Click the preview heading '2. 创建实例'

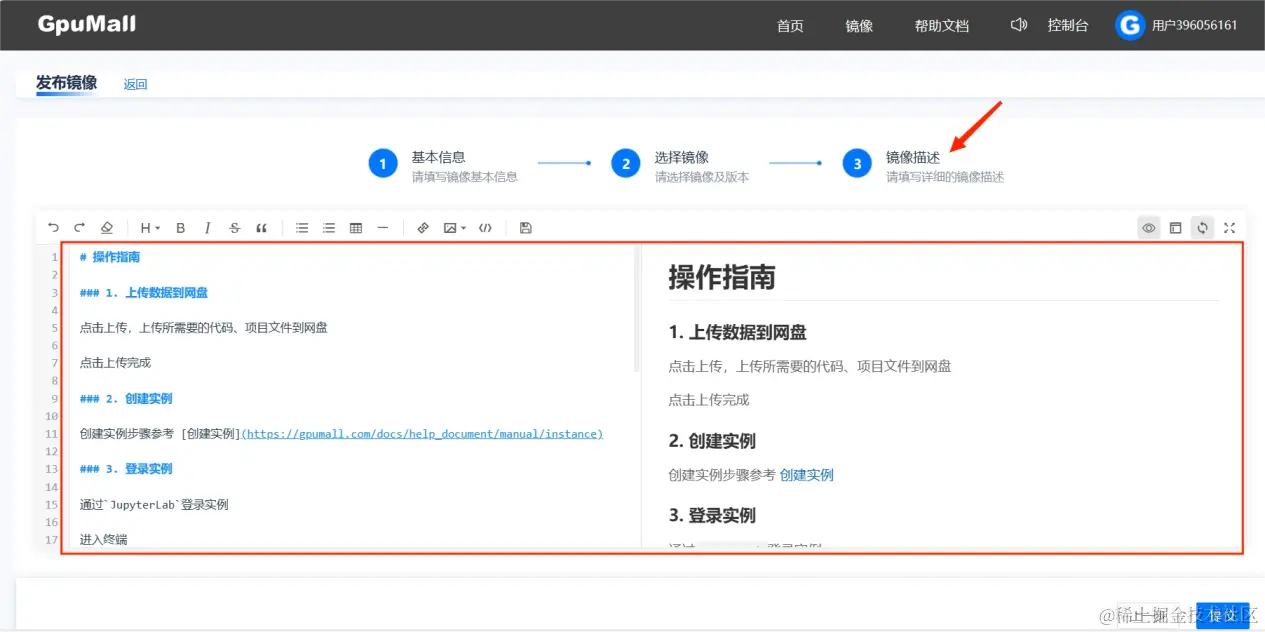click(712, 441)
